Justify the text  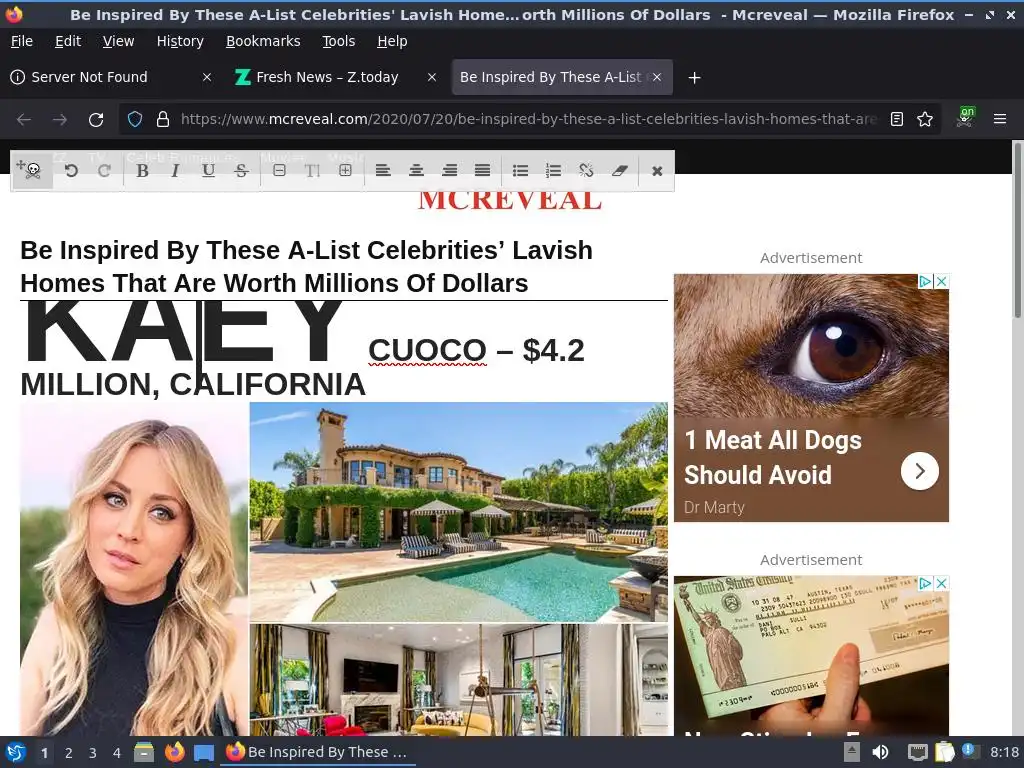[482, 170]
